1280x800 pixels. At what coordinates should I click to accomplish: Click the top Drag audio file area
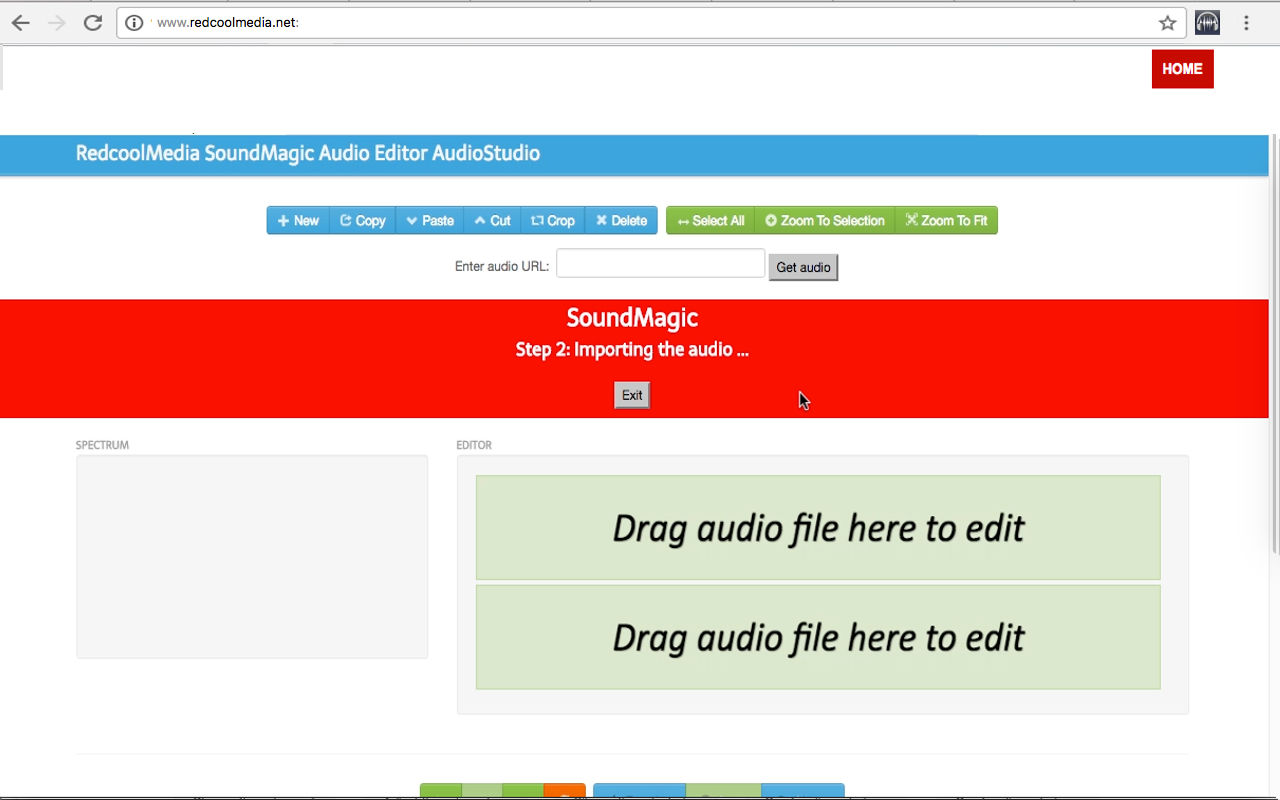coord(818,527)
